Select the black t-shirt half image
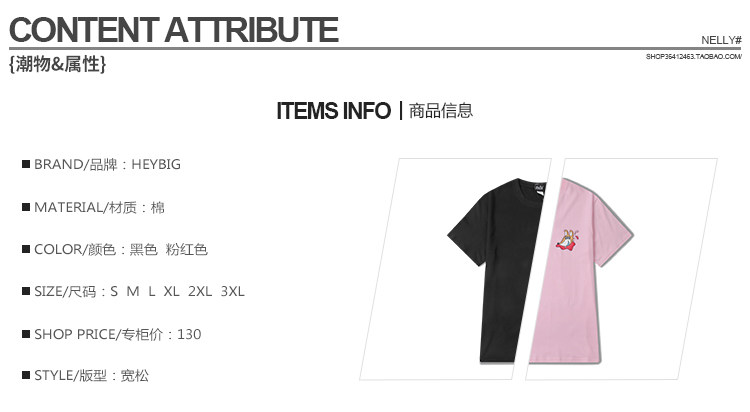Image resolution: width=750 pixels, height=412 pixels. tap(494, 270)
